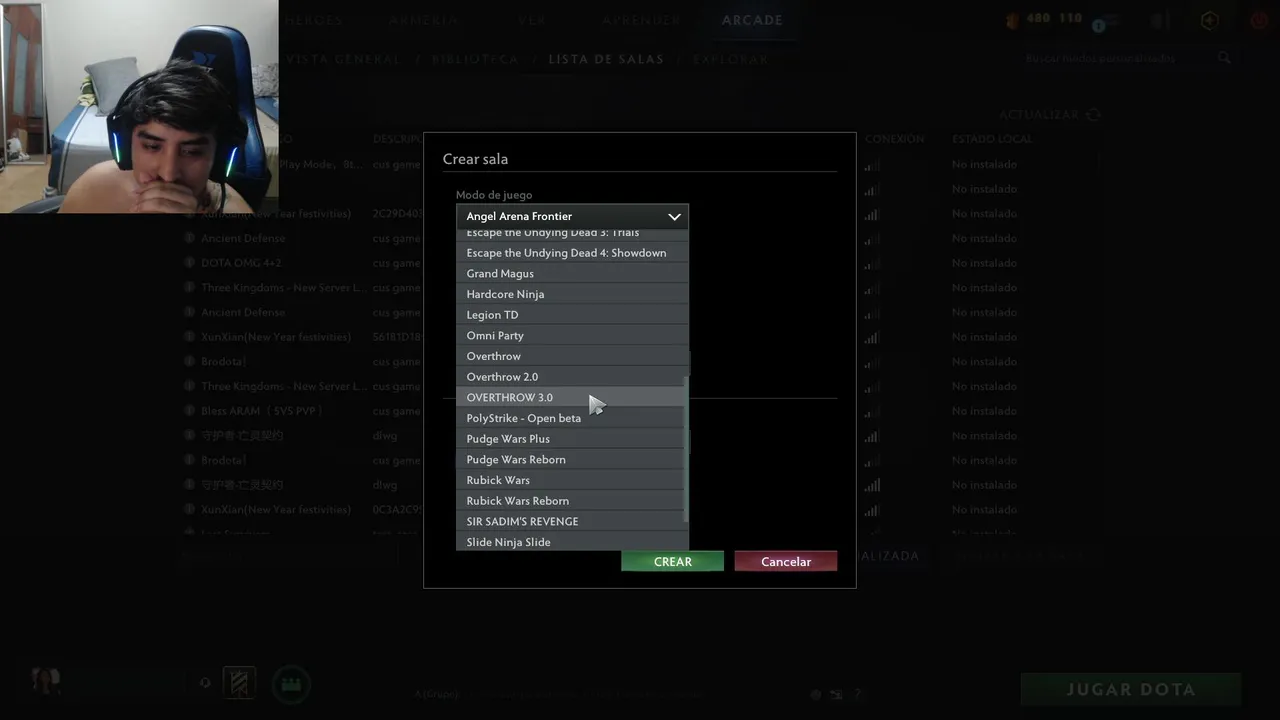
Task: Click the green CREAR button
Action: pos(672,562)
